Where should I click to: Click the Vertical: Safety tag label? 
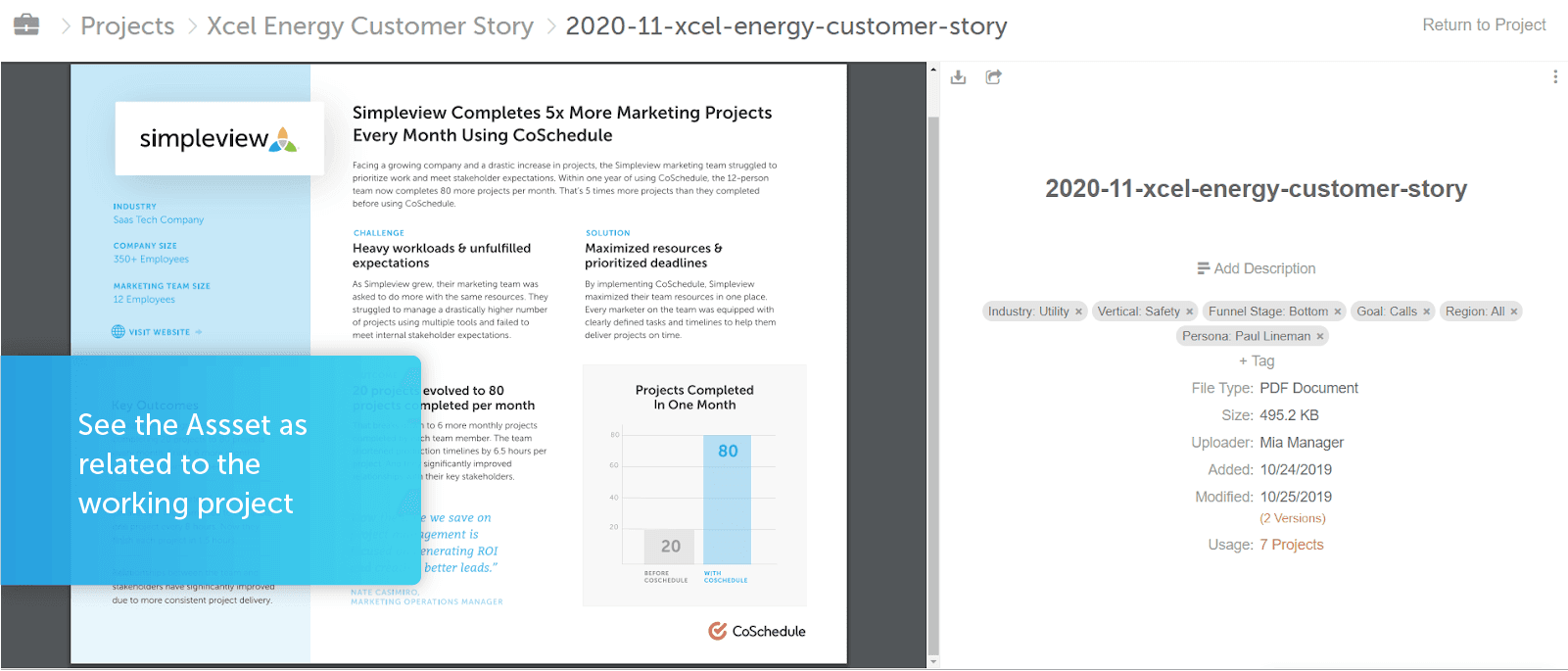[1138, 312]
